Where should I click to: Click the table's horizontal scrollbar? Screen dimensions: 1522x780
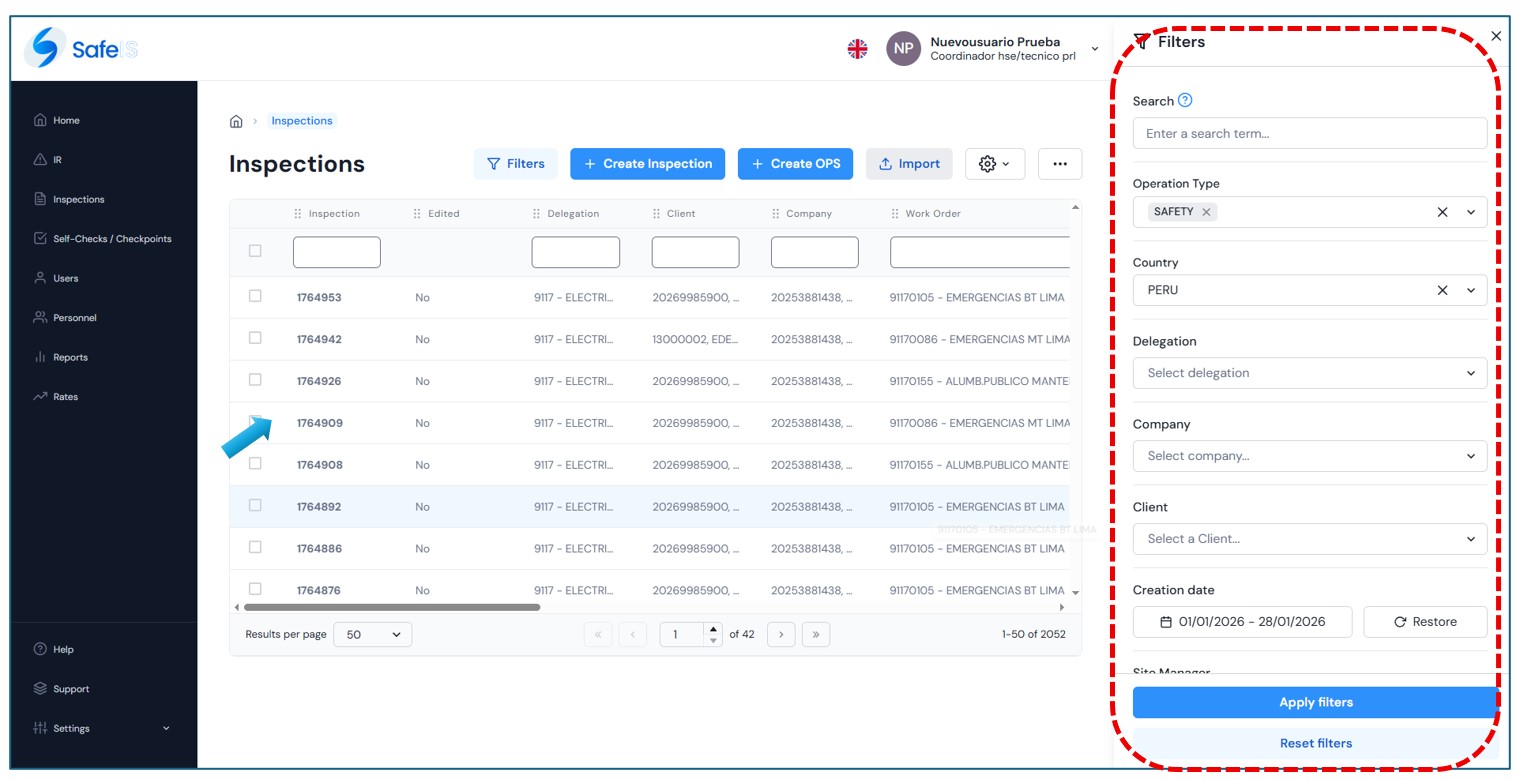point(392,607)
